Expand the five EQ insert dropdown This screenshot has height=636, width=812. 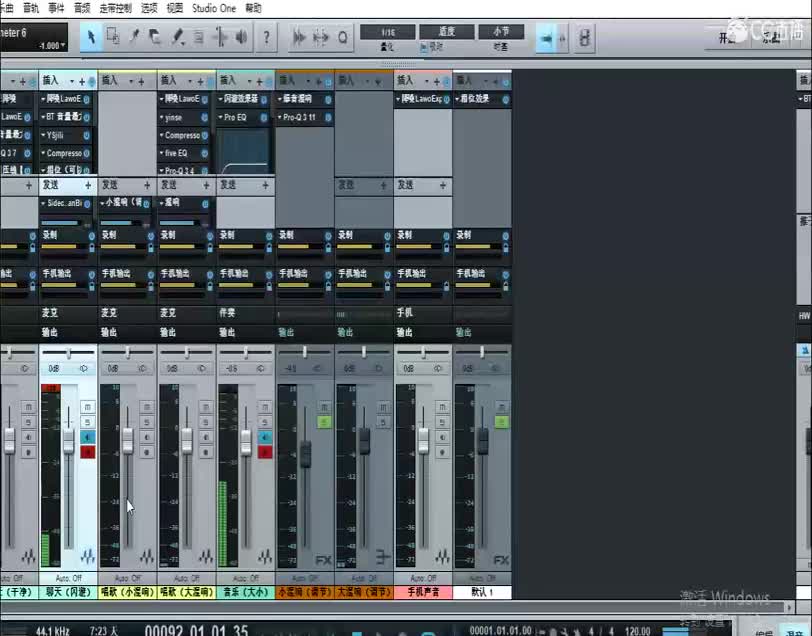coord(162,153)
